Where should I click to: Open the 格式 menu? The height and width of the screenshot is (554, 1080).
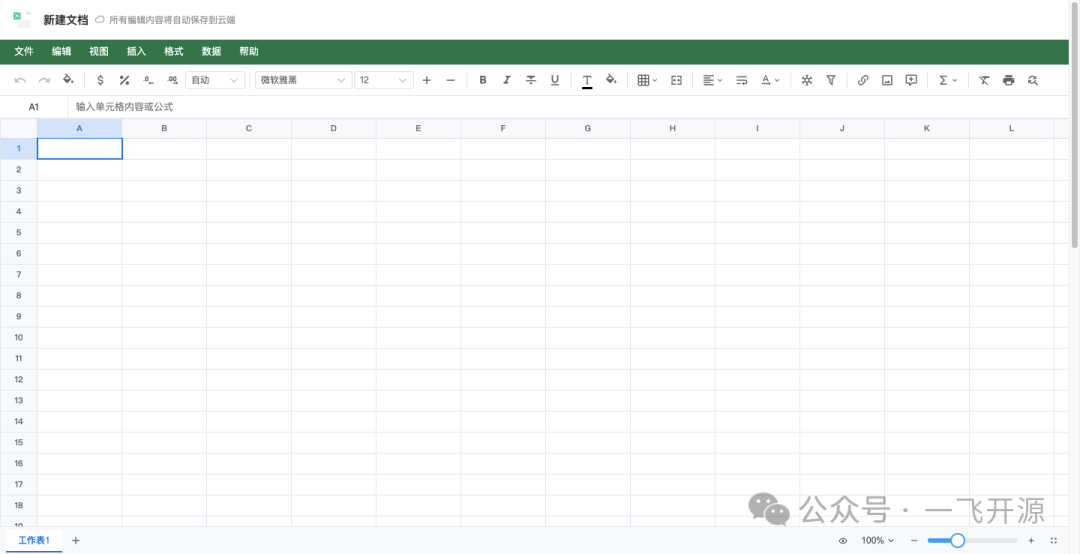[174, 51]
